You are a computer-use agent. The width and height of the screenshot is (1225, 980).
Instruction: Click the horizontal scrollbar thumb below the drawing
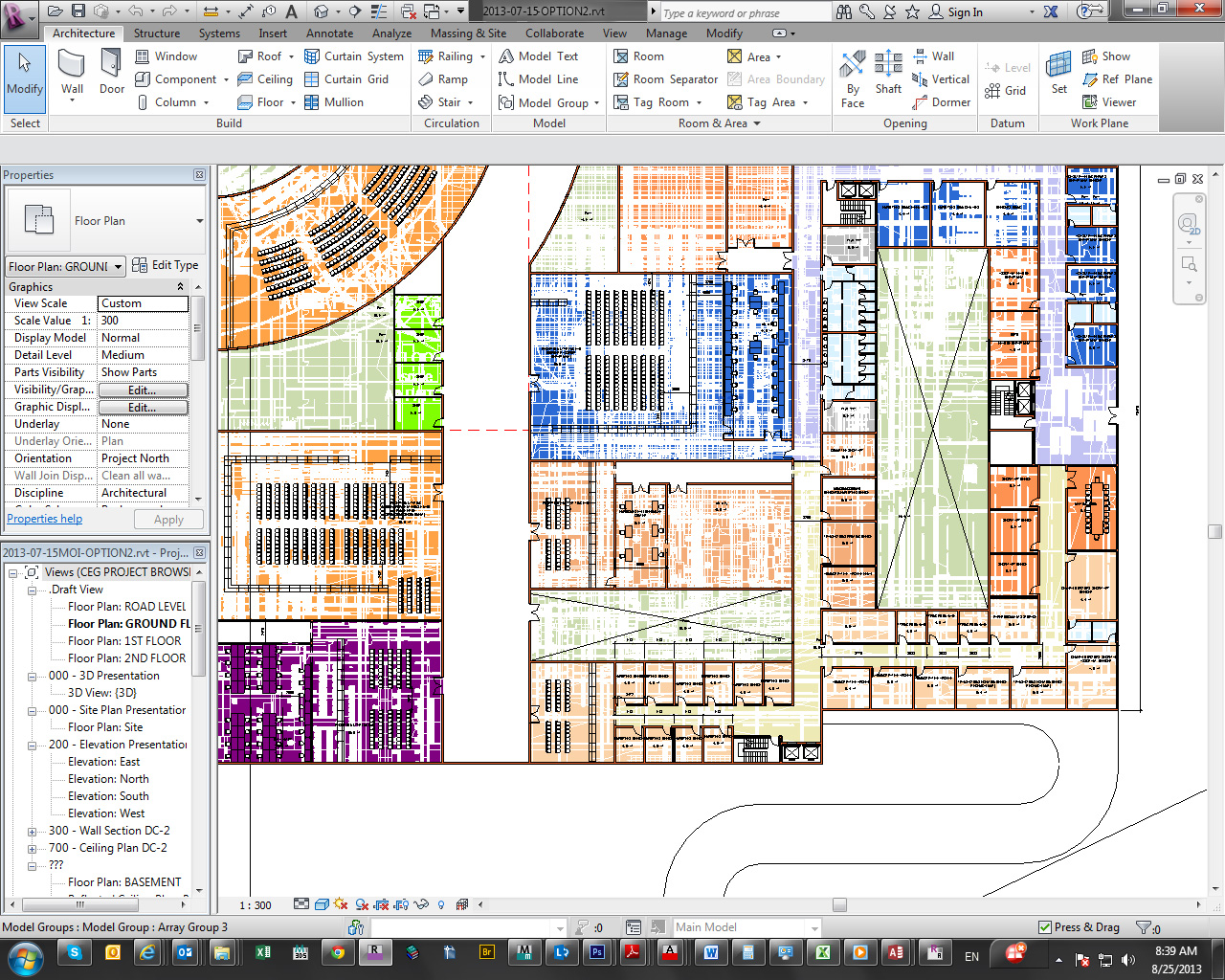(839, 904)
